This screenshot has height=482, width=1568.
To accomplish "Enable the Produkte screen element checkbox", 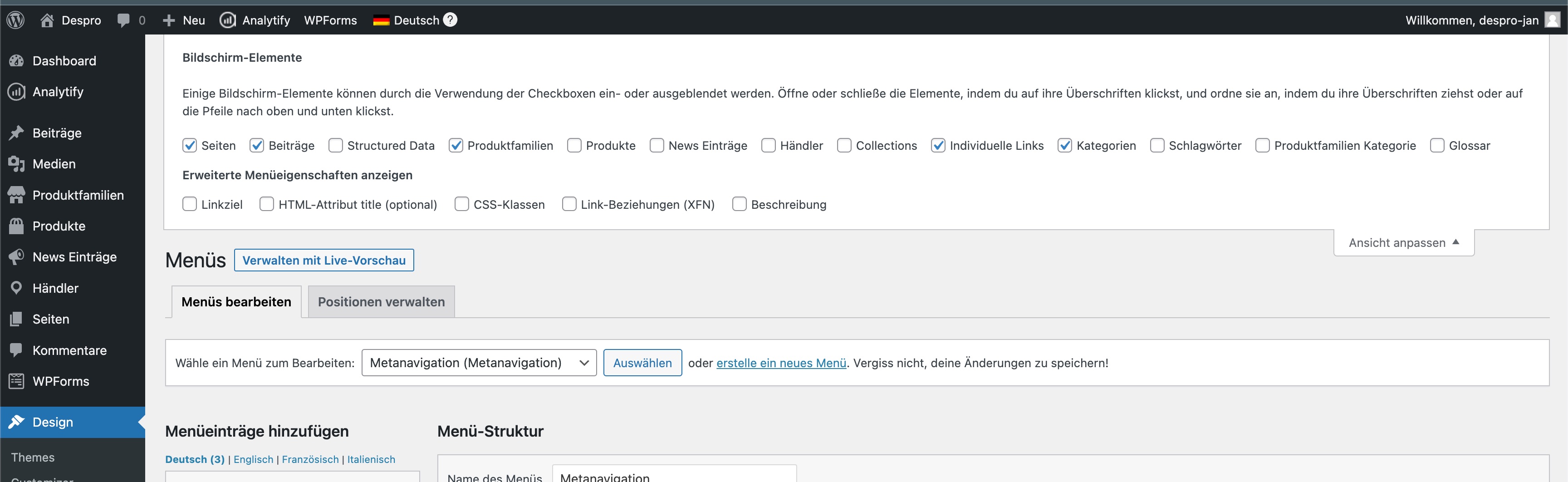I will (574, 145).
